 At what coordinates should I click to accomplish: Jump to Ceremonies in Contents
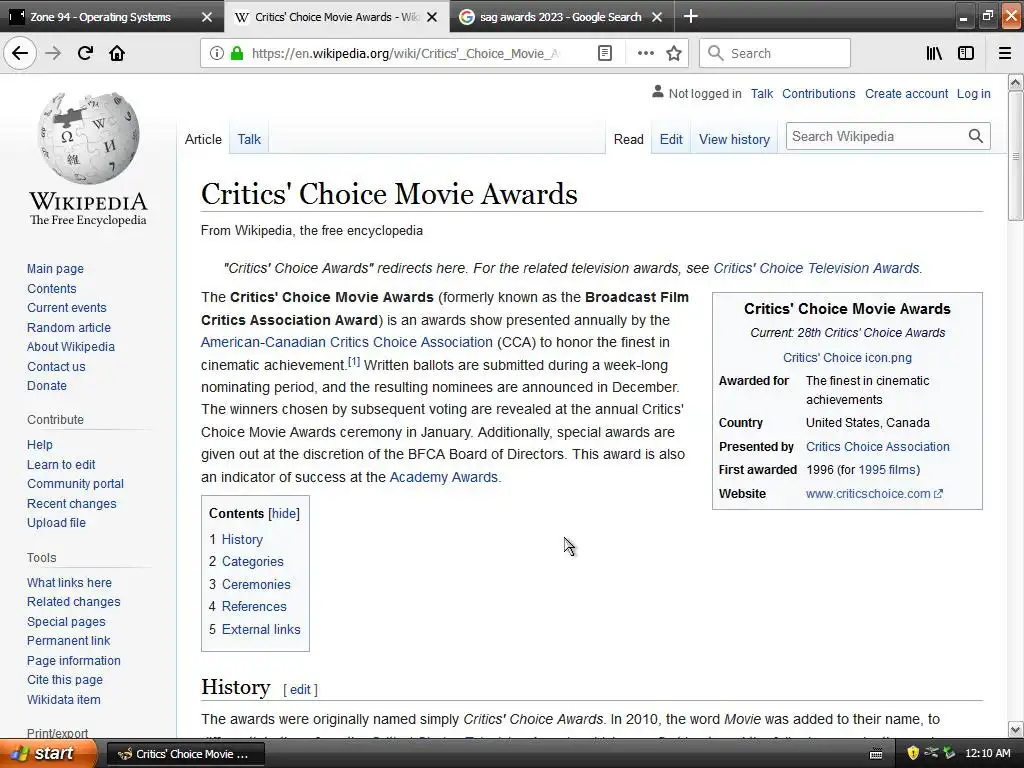click(256, 584)
